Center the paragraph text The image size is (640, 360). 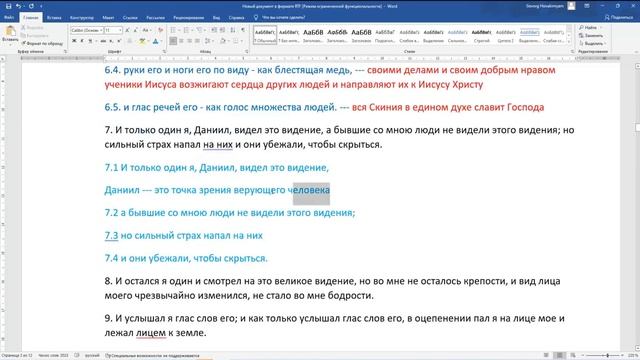pos(181,41)
